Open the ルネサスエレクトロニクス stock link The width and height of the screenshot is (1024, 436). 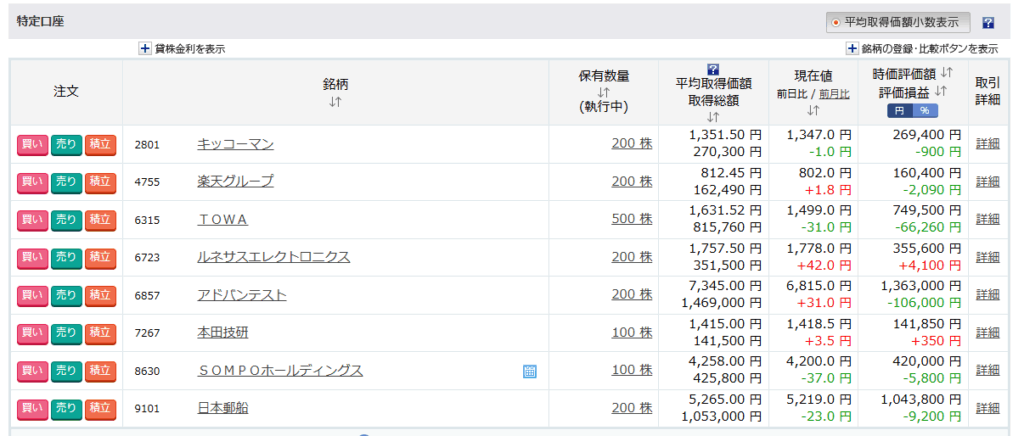point(274,257)
